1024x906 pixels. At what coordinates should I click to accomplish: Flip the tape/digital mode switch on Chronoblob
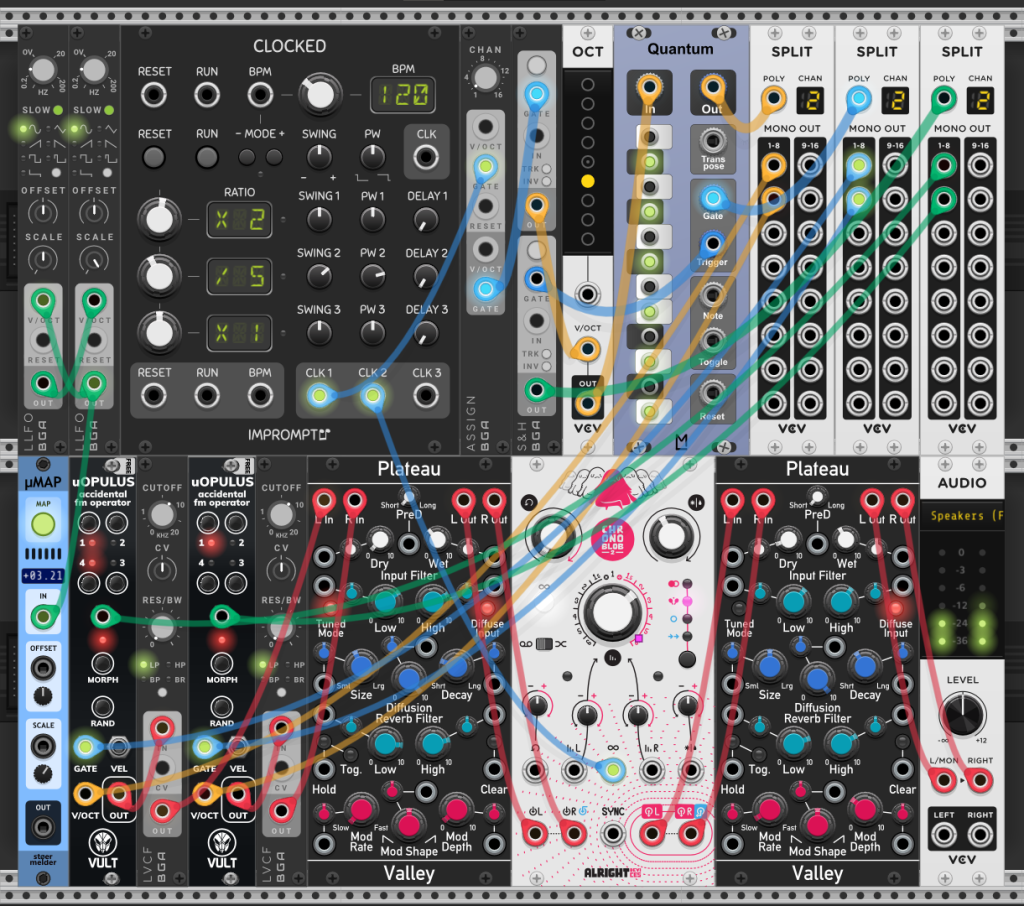[543, 644]
